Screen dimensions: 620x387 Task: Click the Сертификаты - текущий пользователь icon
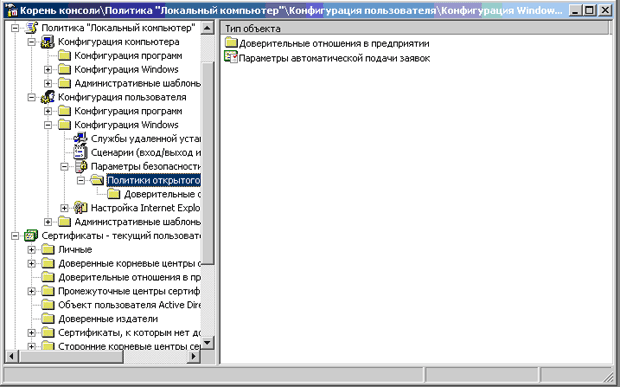(x=31, y=236)
